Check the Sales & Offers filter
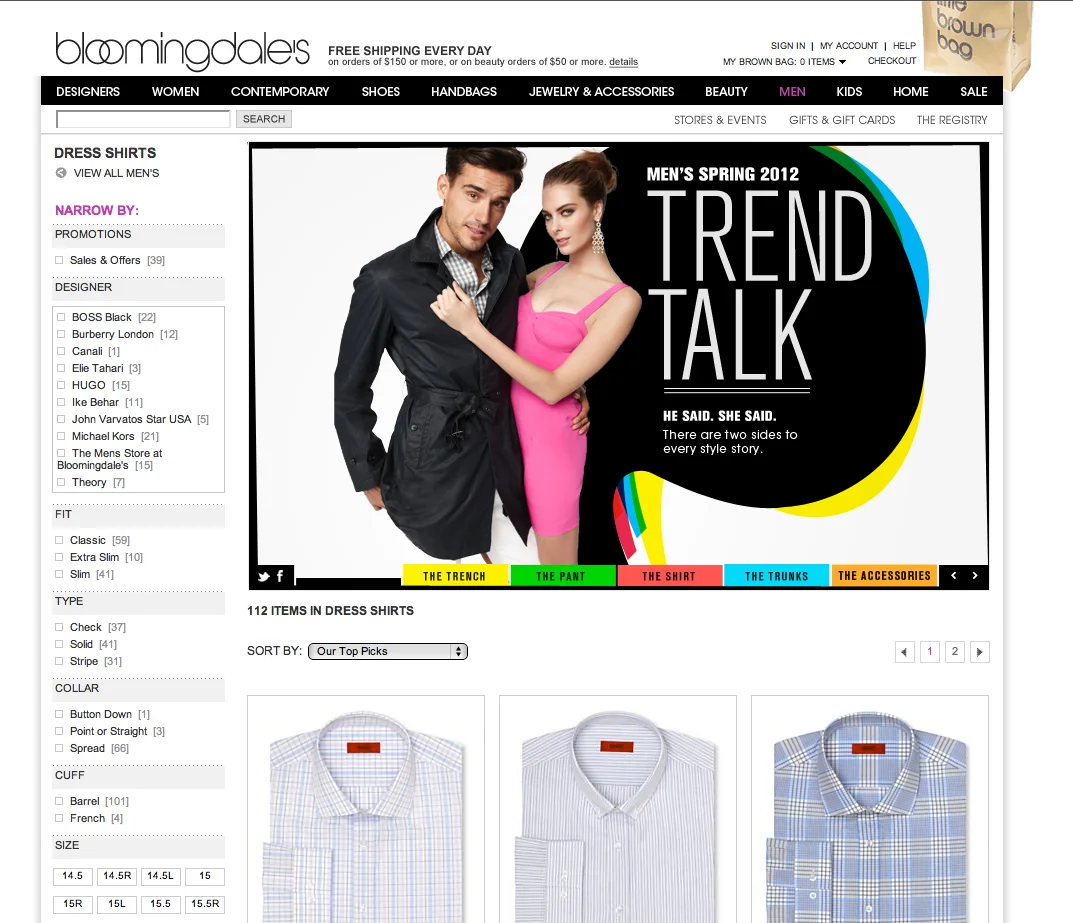 tap(60, 260)
